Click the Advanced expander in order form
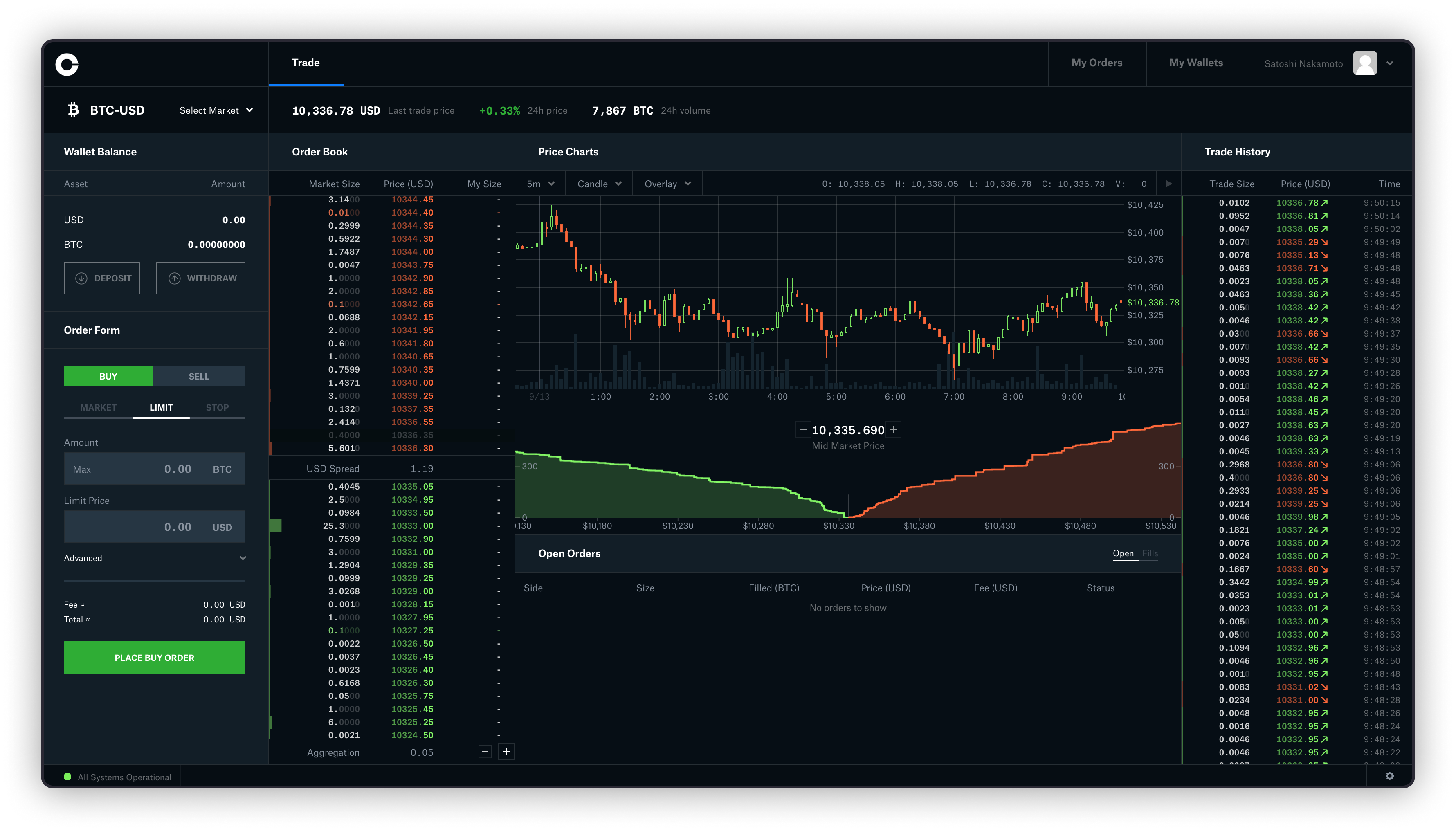1456x831 pixels. [x=154, y=558]
